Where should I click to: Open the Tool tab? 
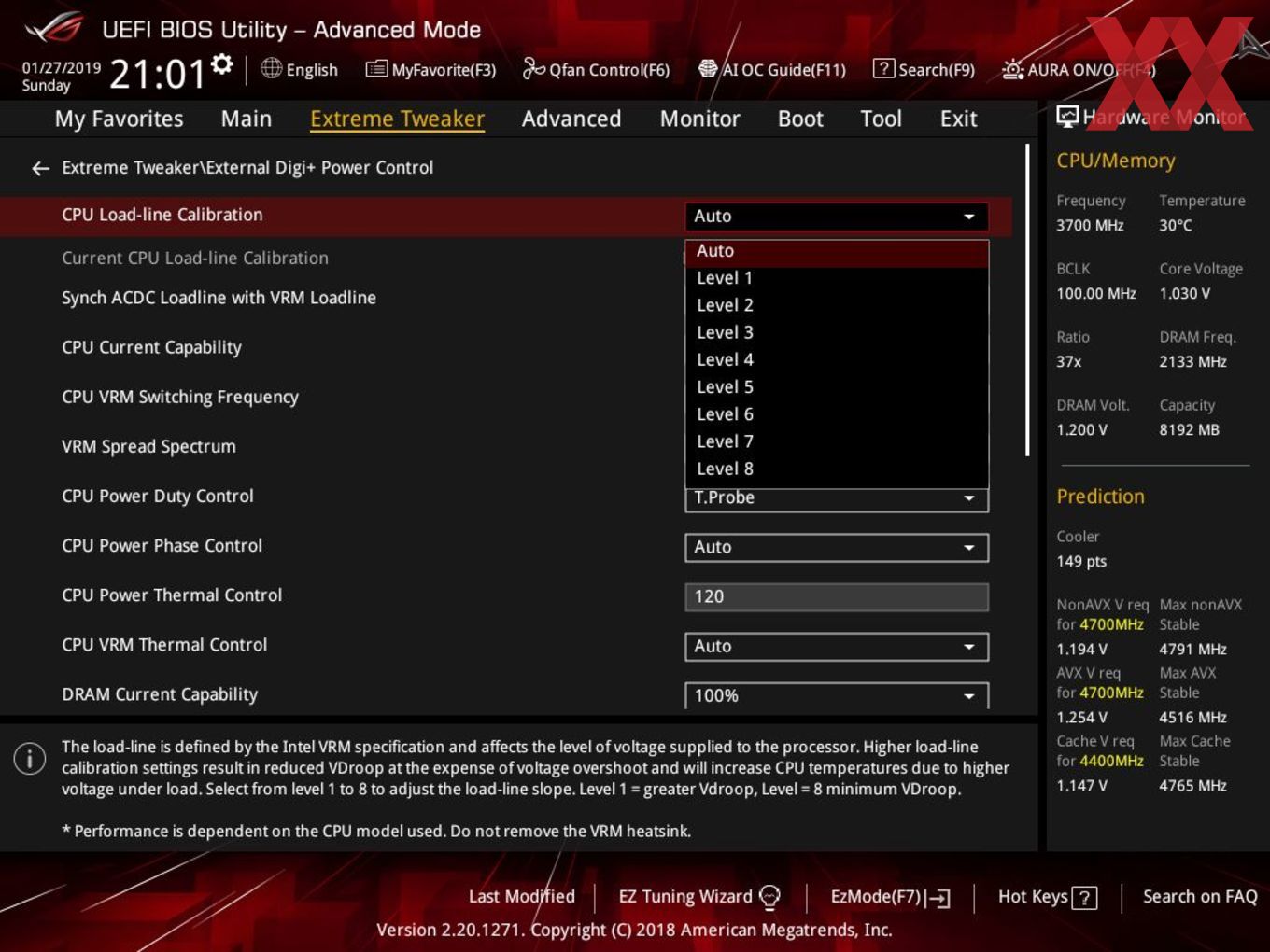point(881,119)
